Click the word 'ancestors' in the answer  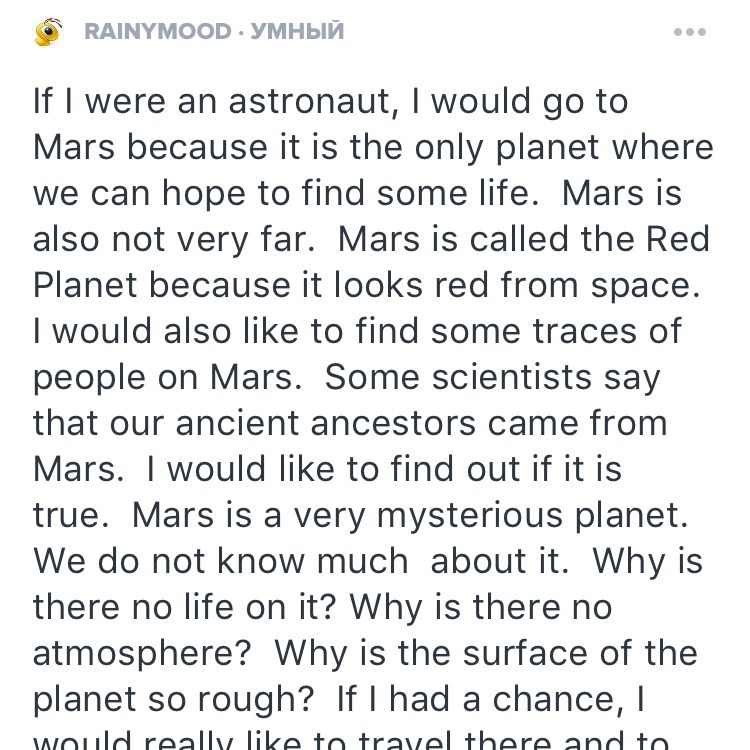(x=394, y=423)
